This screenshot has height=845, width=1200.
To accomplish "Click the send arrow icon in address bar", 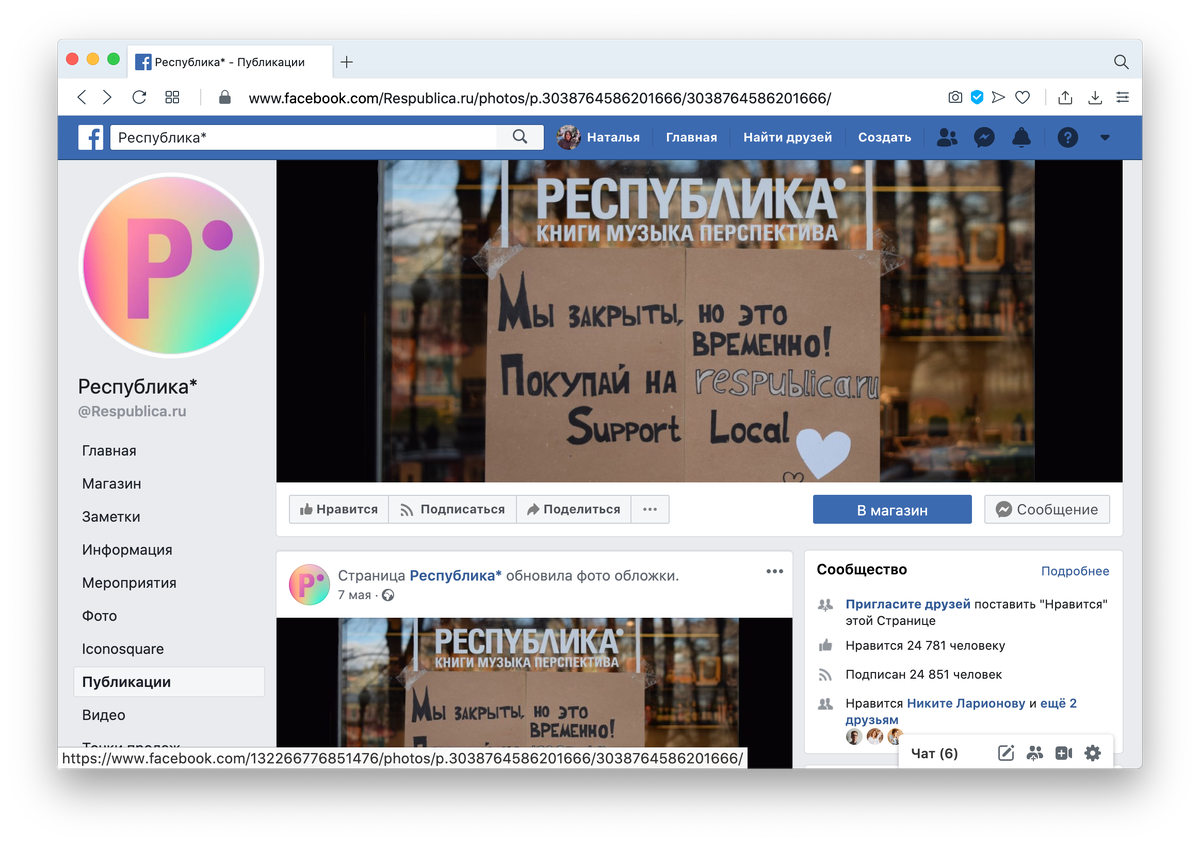I will tap(999, 97).
